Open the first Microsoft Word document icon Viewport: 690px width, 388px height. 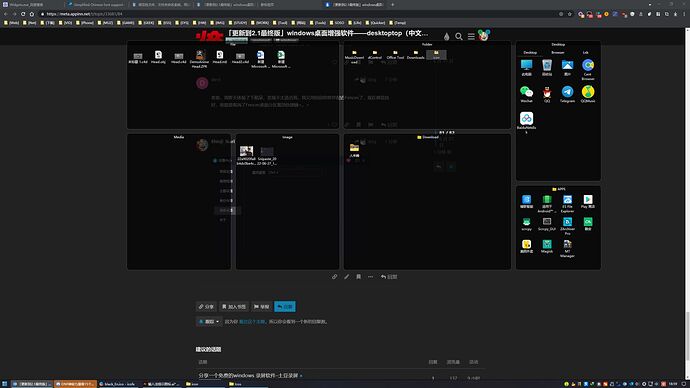click(261, 55)
